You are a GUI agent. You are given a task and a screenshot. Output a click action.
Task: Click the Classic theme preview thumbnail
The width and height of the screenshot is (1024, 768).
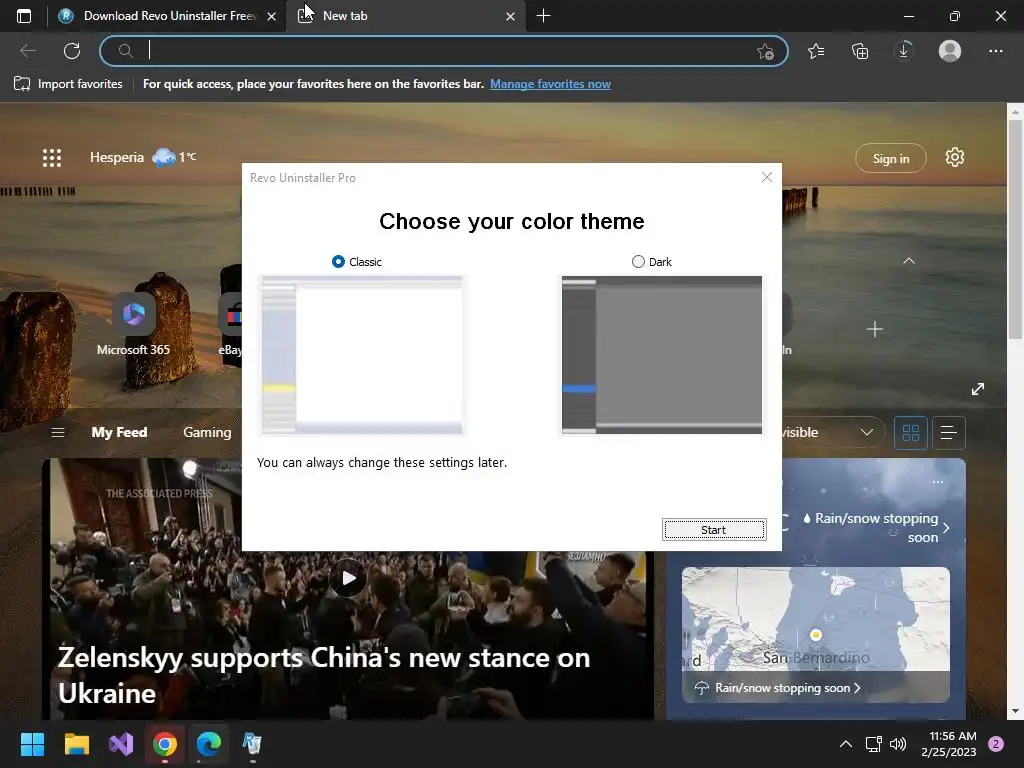click(362, 355)
